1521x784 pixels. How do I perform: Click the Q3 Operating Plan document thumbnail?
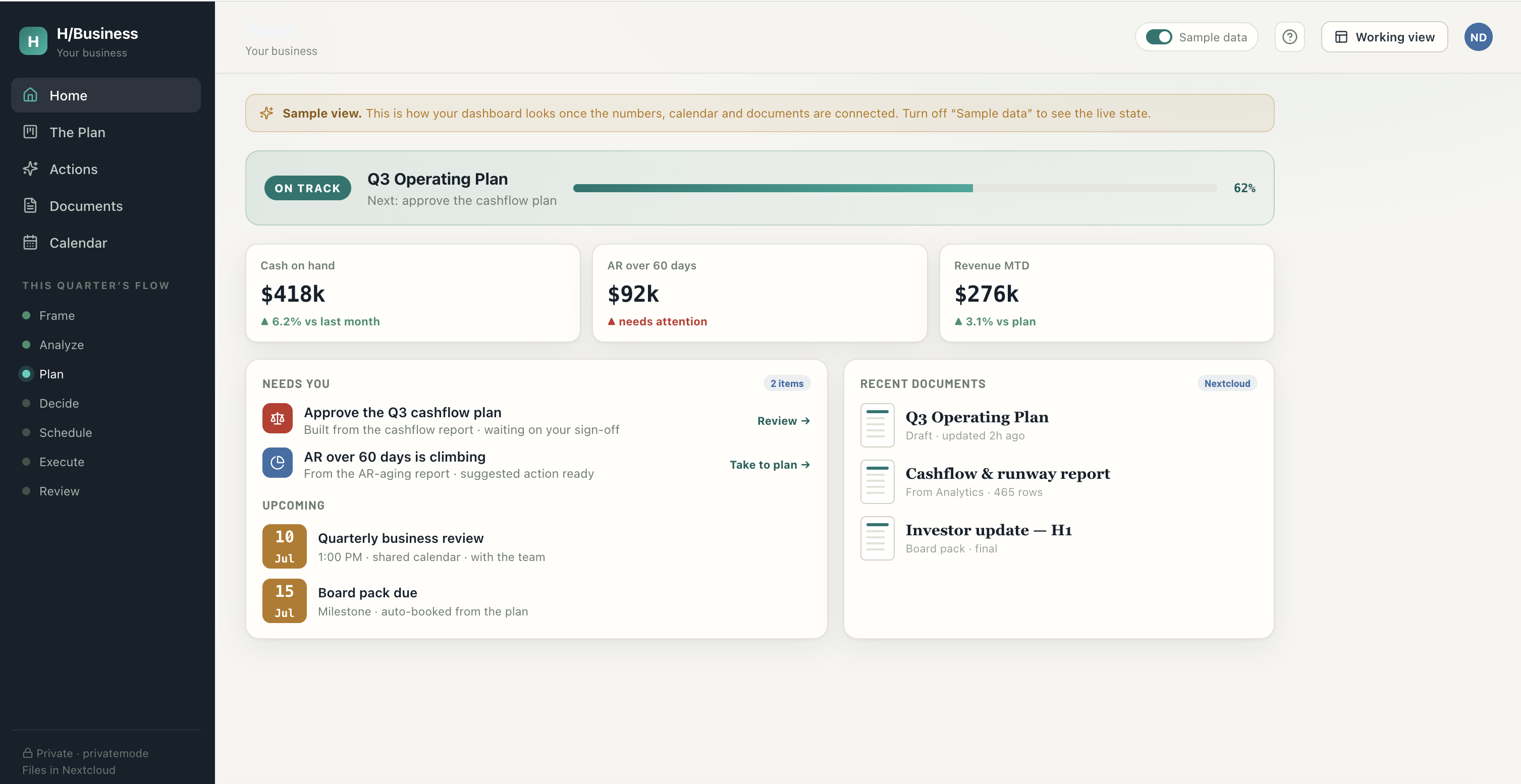(878, 425)
